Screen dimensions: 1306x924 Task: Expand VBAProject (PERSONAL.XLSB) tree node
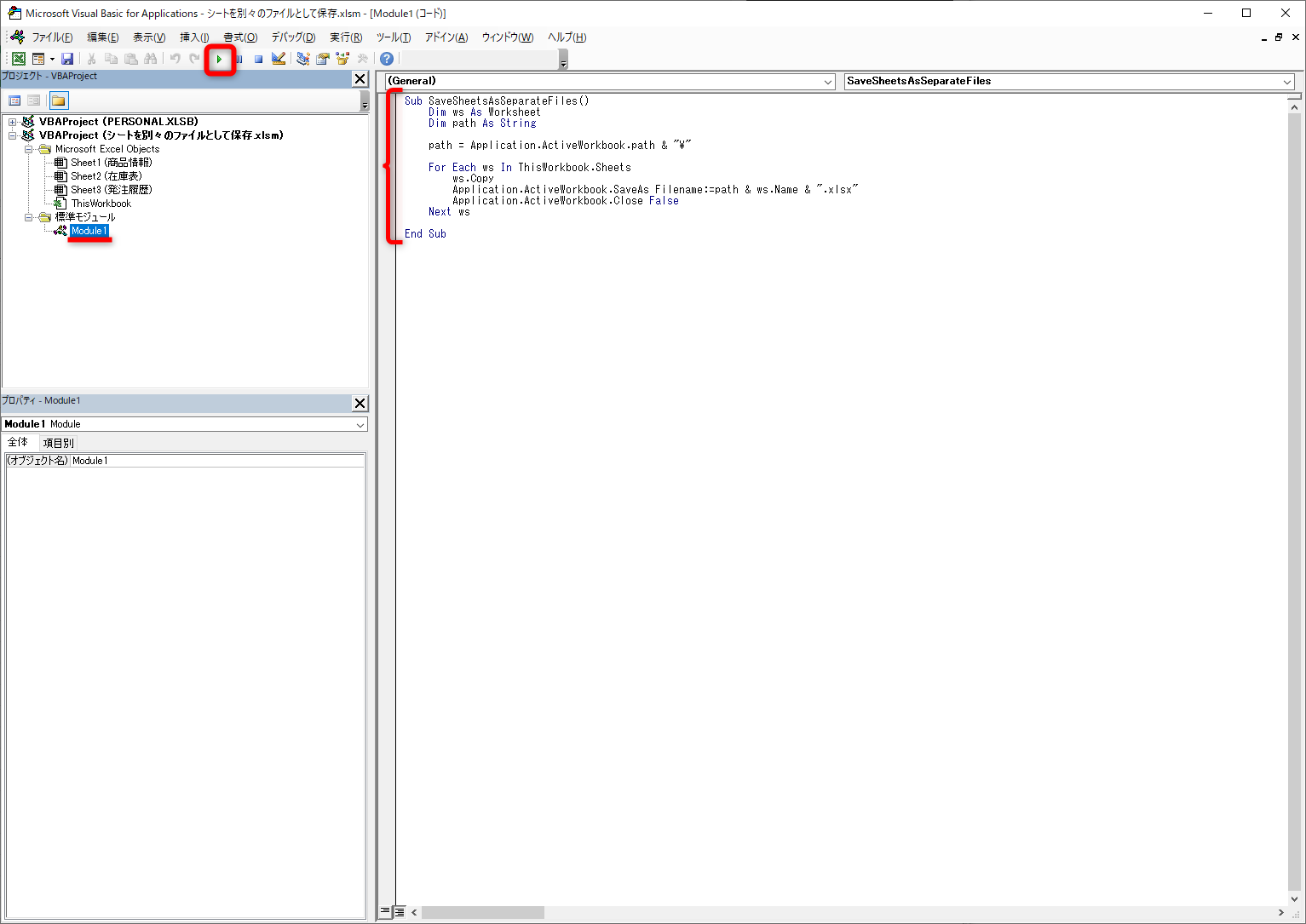13,122
